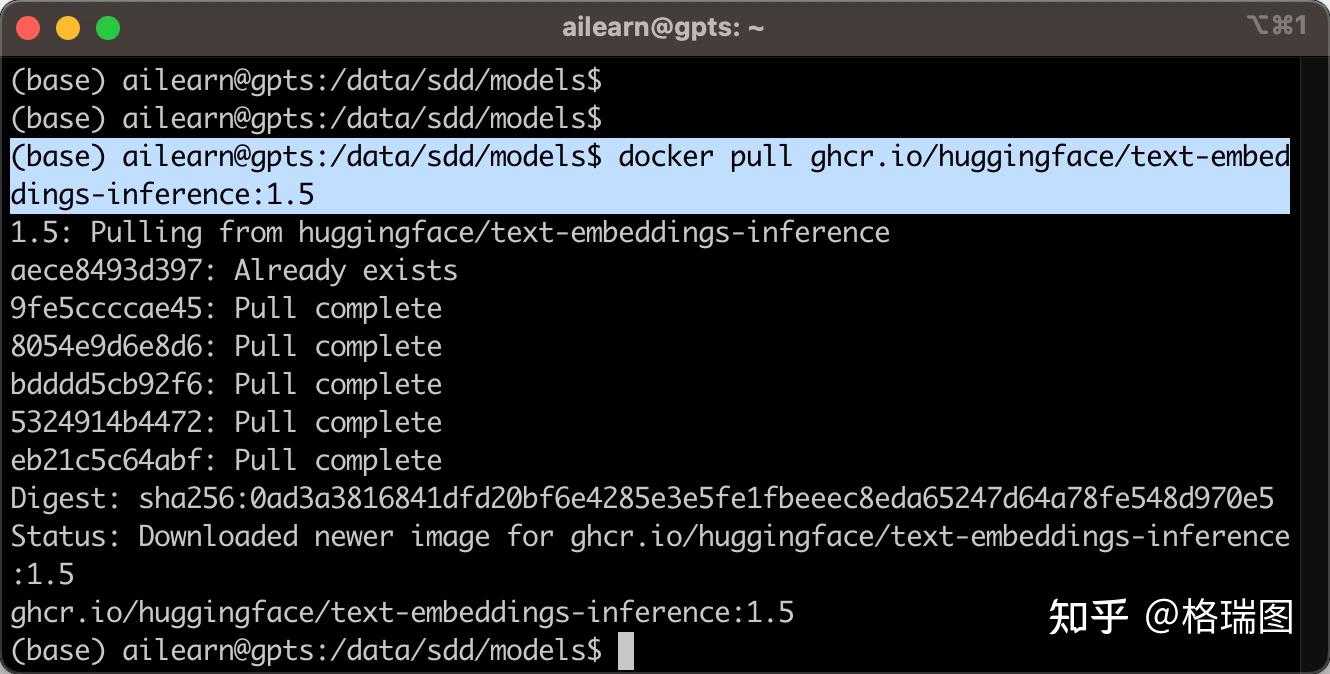
Task: Click the first prompt line at the top
Action: click(306, 80)
